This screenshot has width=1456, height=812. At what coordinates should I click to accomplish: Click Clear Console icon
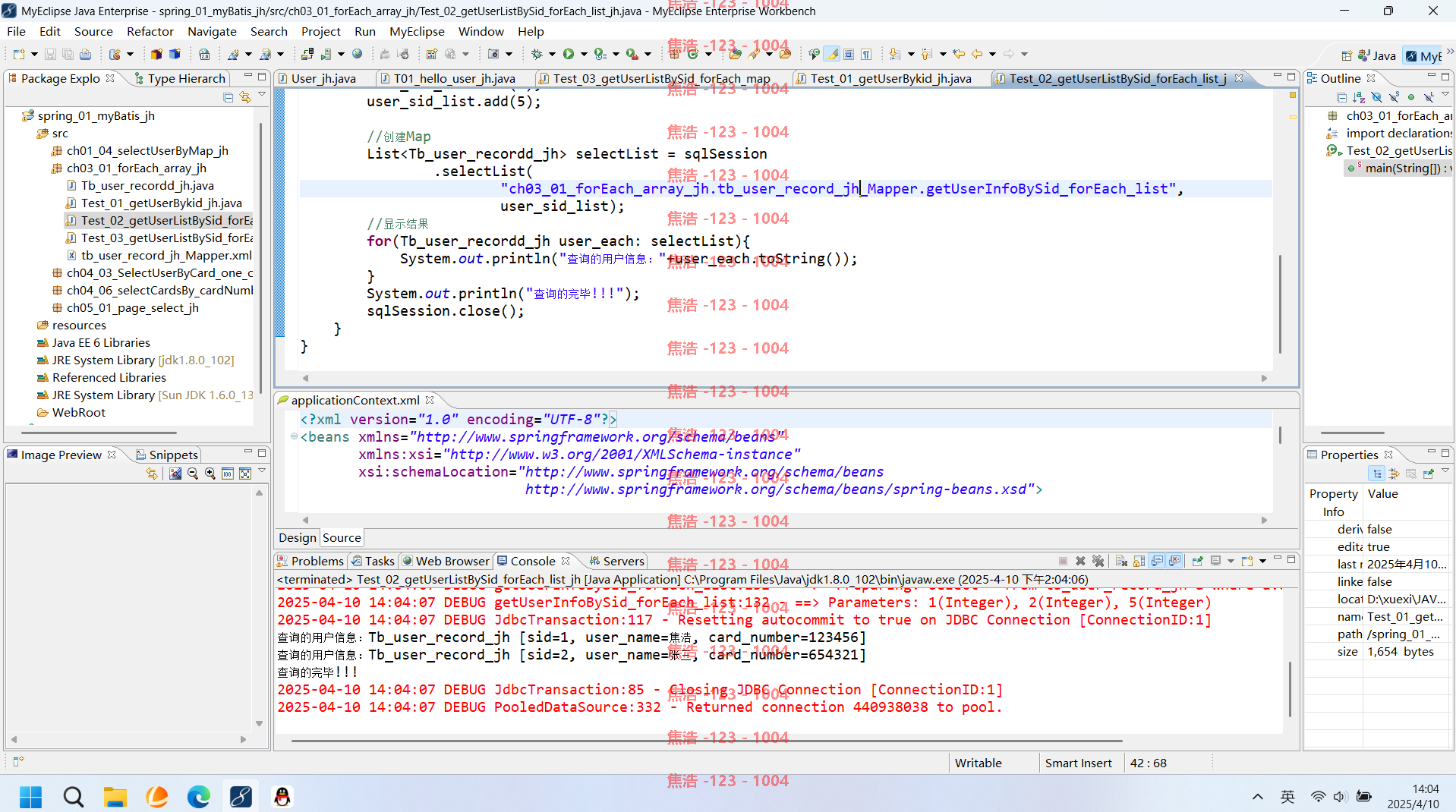(1121, 561)
